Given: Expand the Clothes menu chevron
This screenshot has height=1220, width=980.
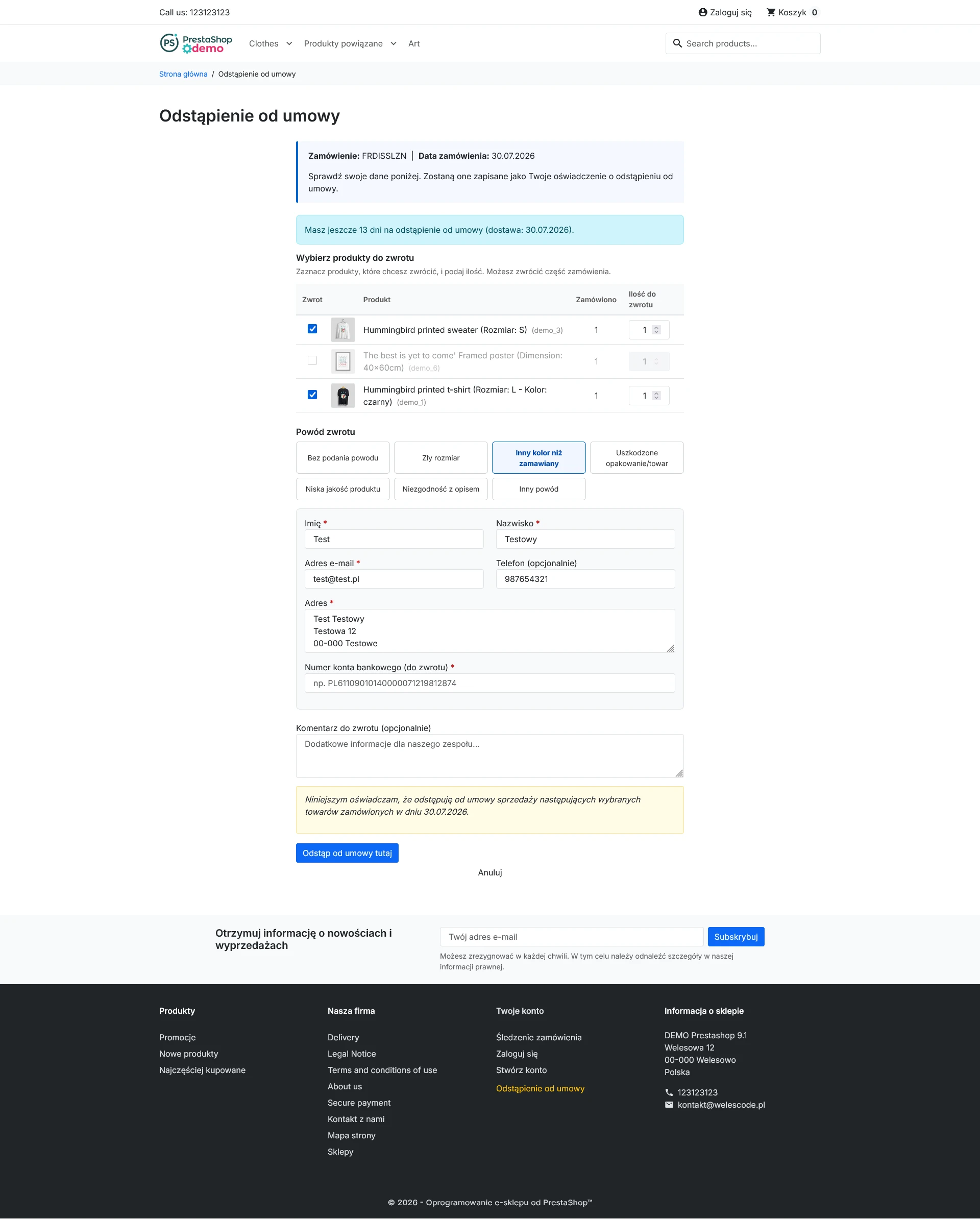Looking at the screenshot, I should pos(289,43).
